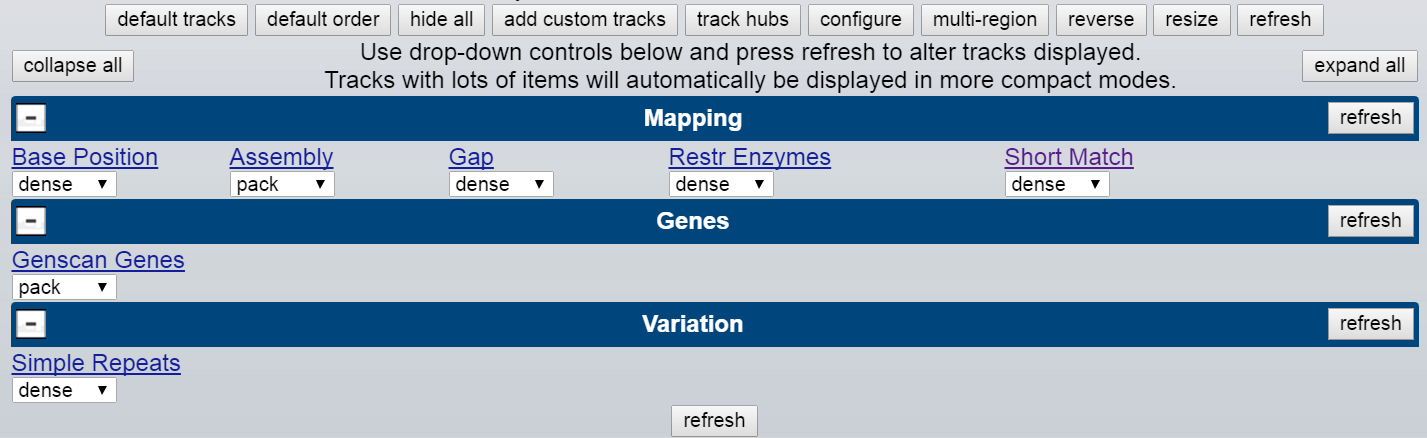
Task: Collapse the Variation section with minus icon
Action: tap(31, 324)
